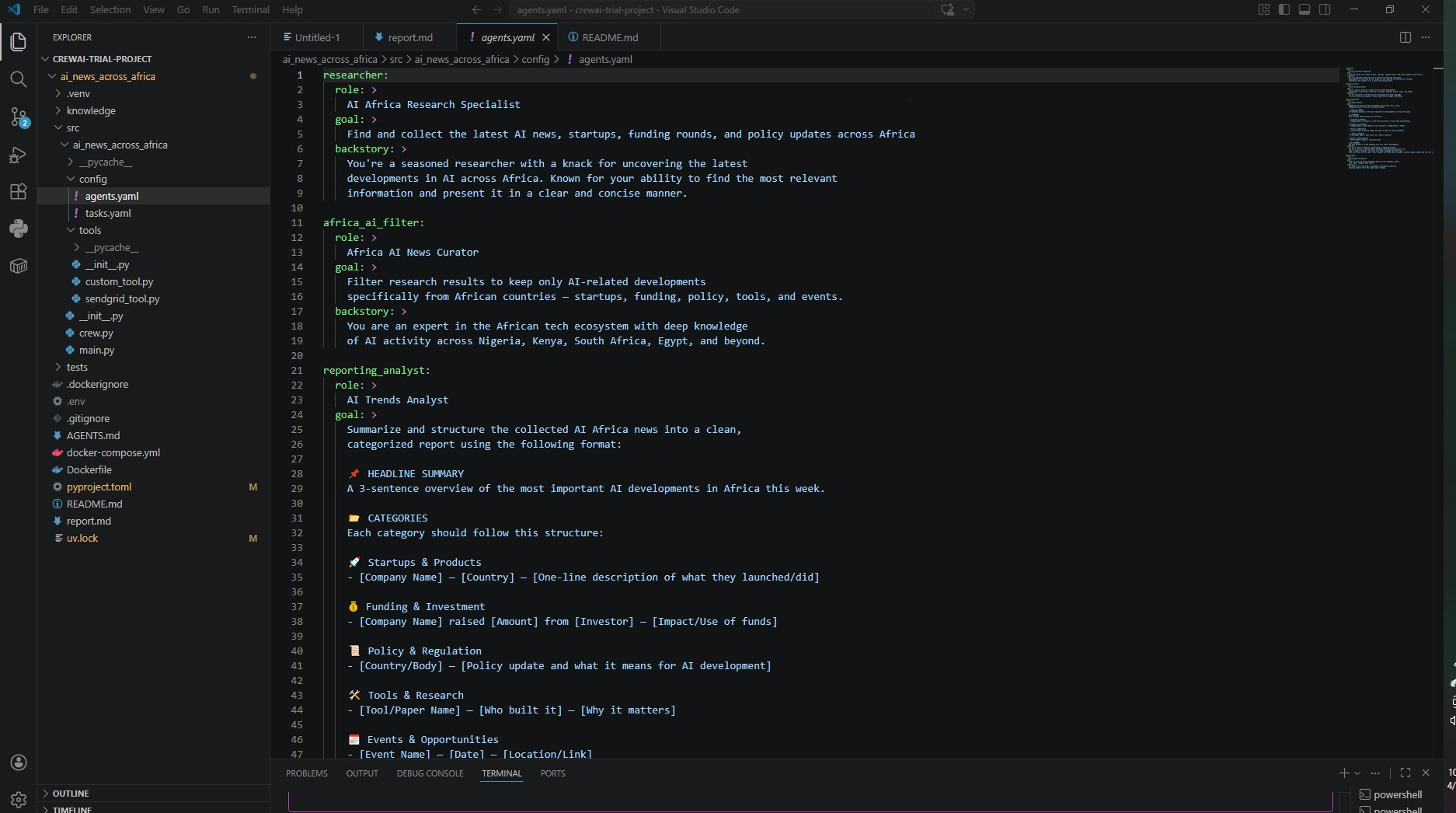Click the command center search box
Screen dimensions: 1456x813
722,10
